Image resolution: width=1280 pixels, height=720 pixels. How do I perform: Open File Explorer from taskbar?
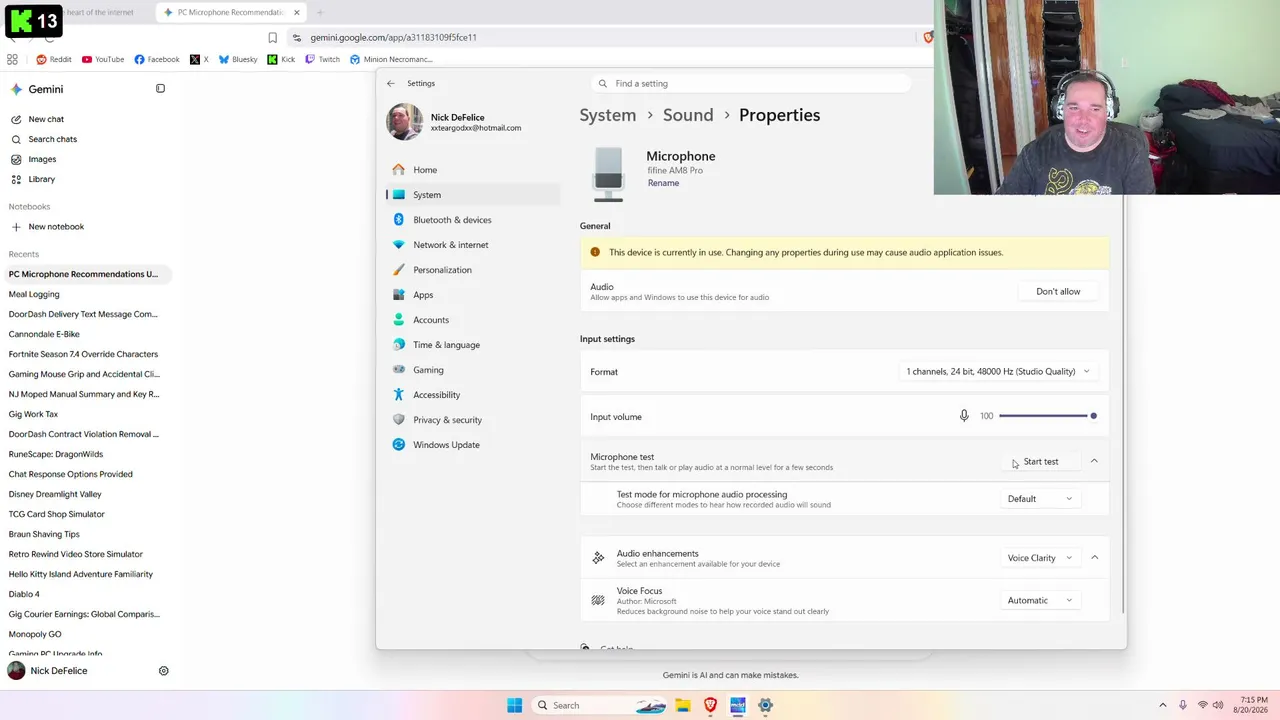pyautogui.click(x=683, y=706)
